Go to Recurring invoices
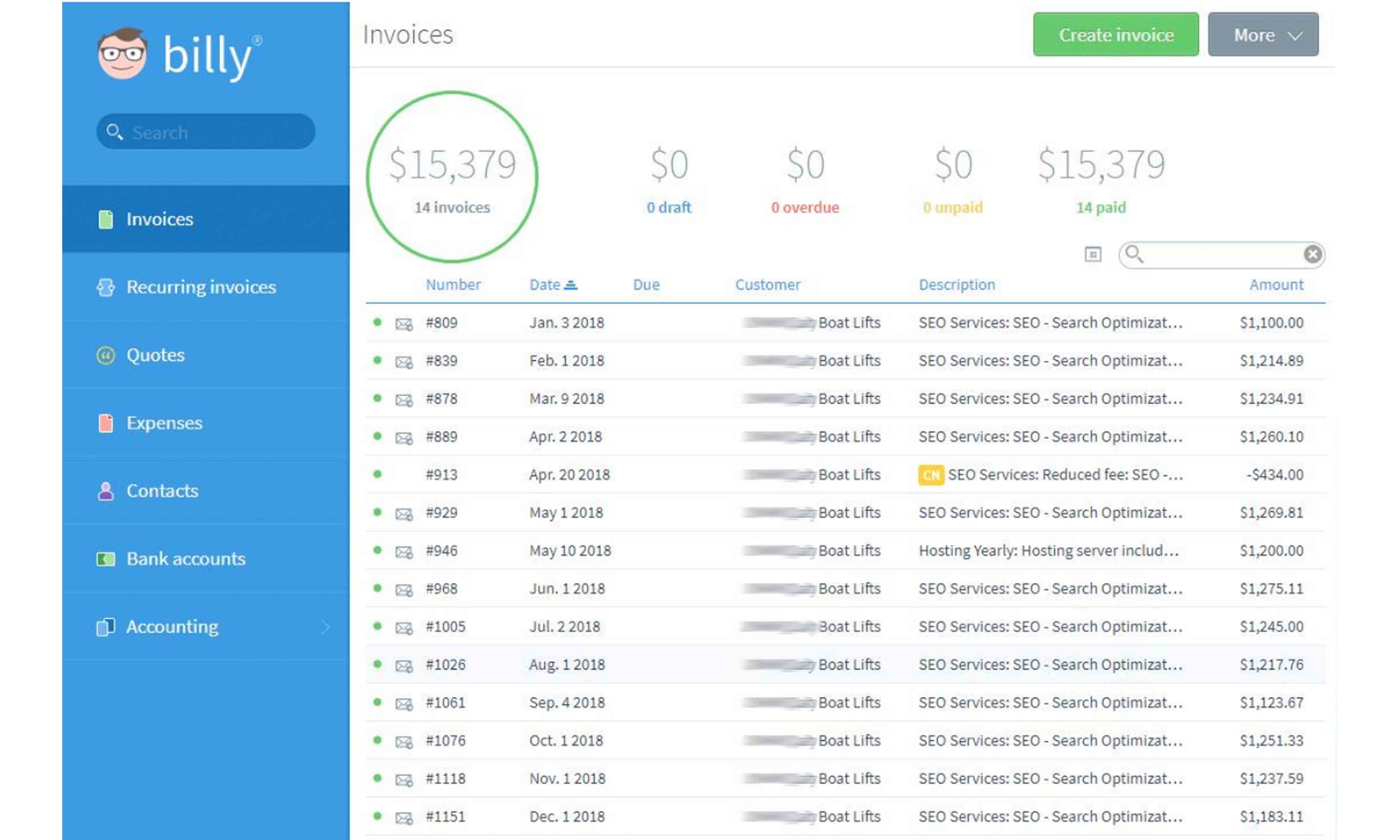This screenshot has height=840, width=1400. coord(205,287)
